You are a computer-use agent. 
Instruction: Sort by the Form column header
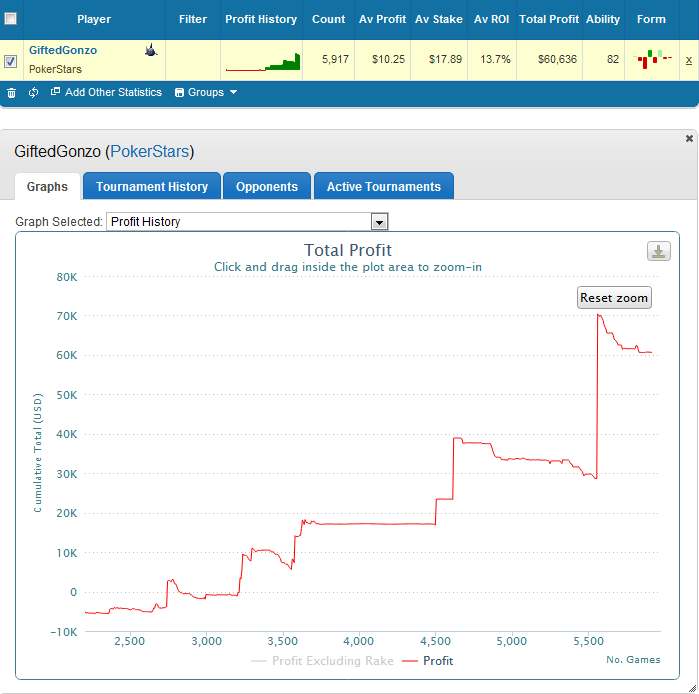(x=651, y=19)
